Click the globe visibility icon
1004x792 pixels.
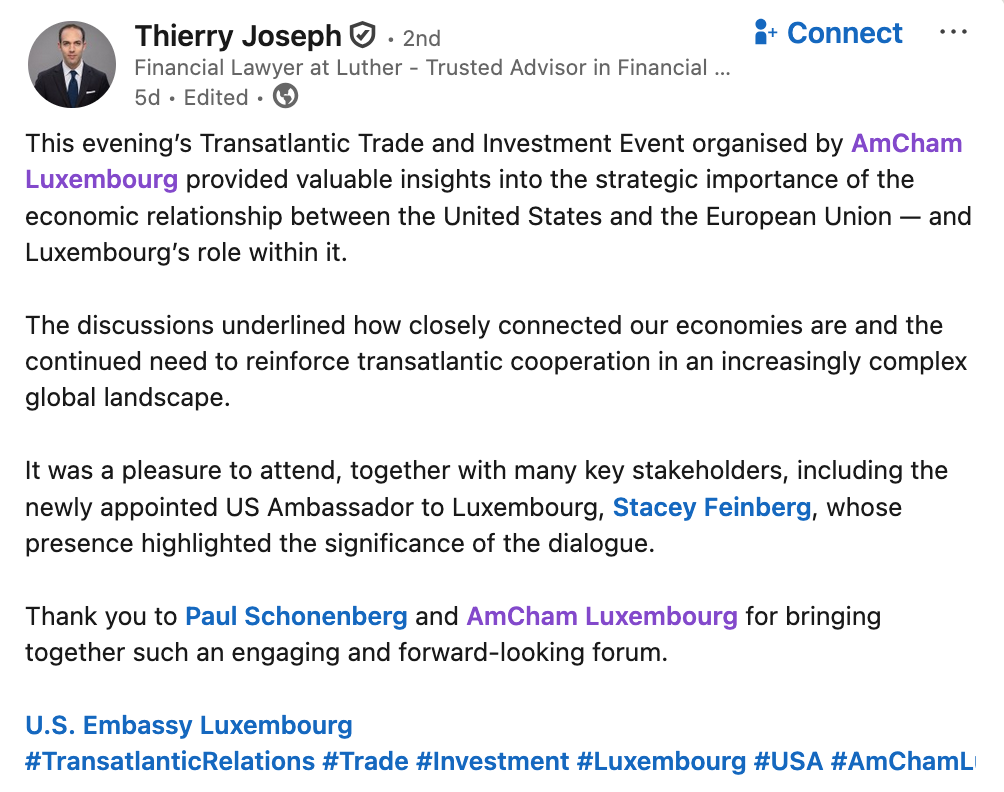pos(285,96)
